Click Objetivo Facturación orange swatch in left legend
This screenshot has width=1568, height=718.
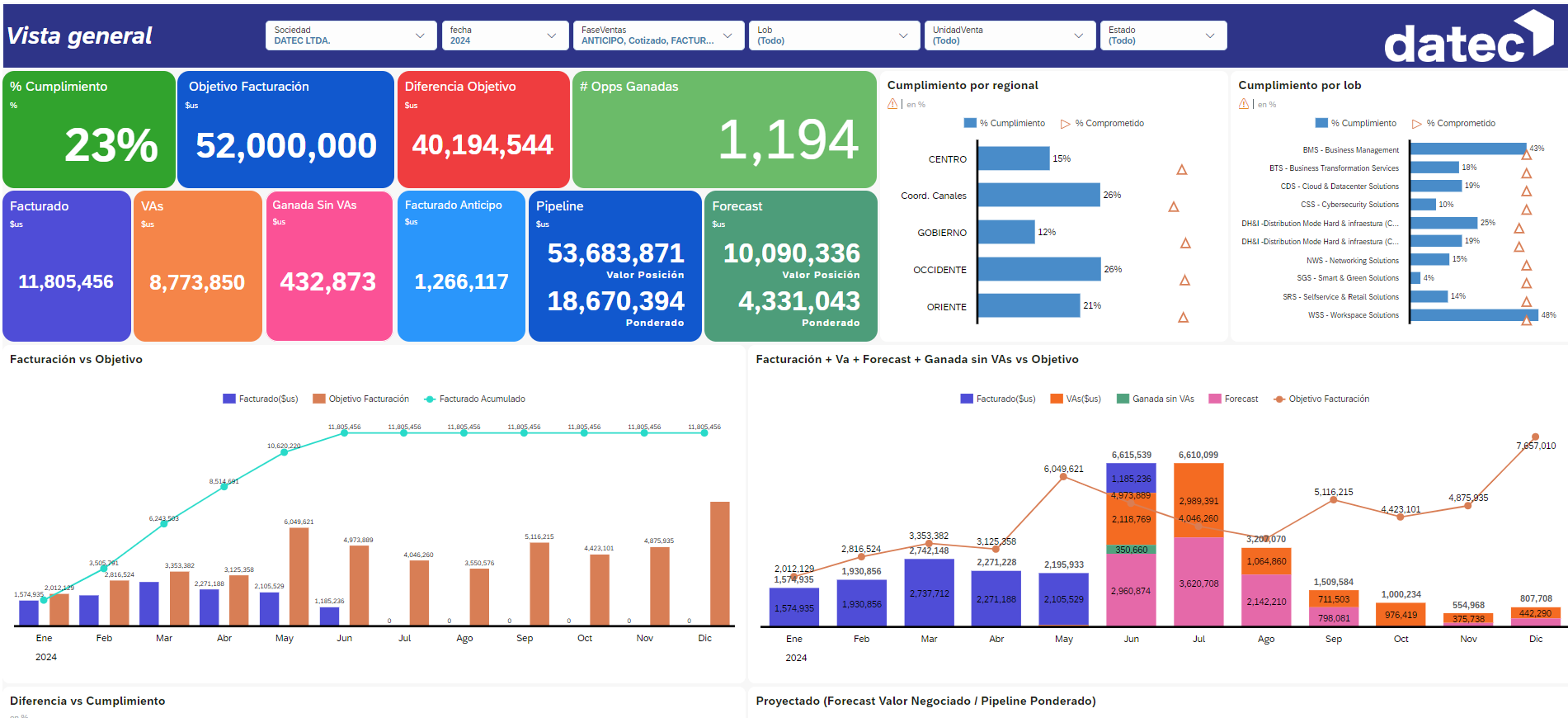point(319,399)
